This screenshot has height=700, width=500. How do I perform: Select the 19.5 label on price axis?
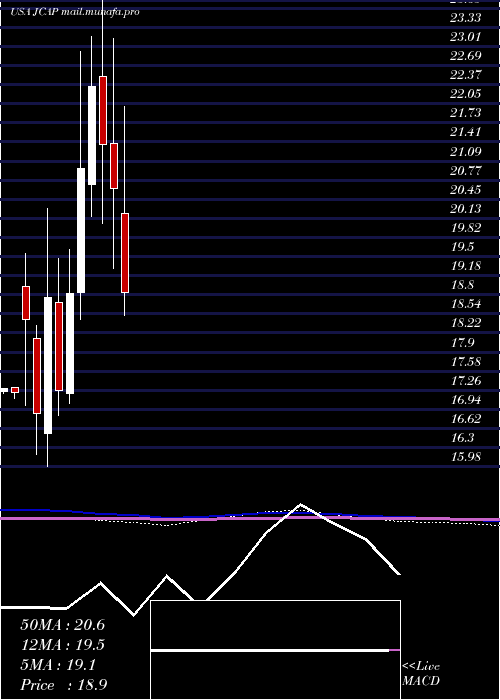tap(462, 247)
